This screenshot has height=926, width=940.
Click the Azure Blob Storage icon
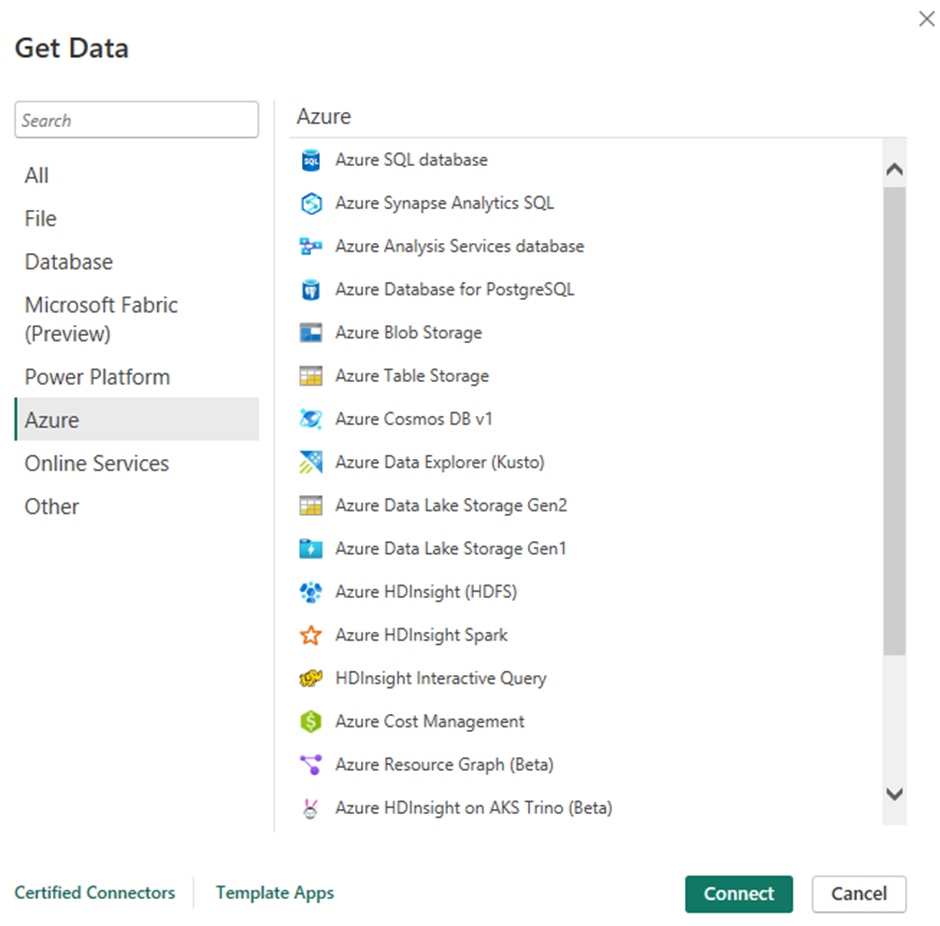point(311,333)
